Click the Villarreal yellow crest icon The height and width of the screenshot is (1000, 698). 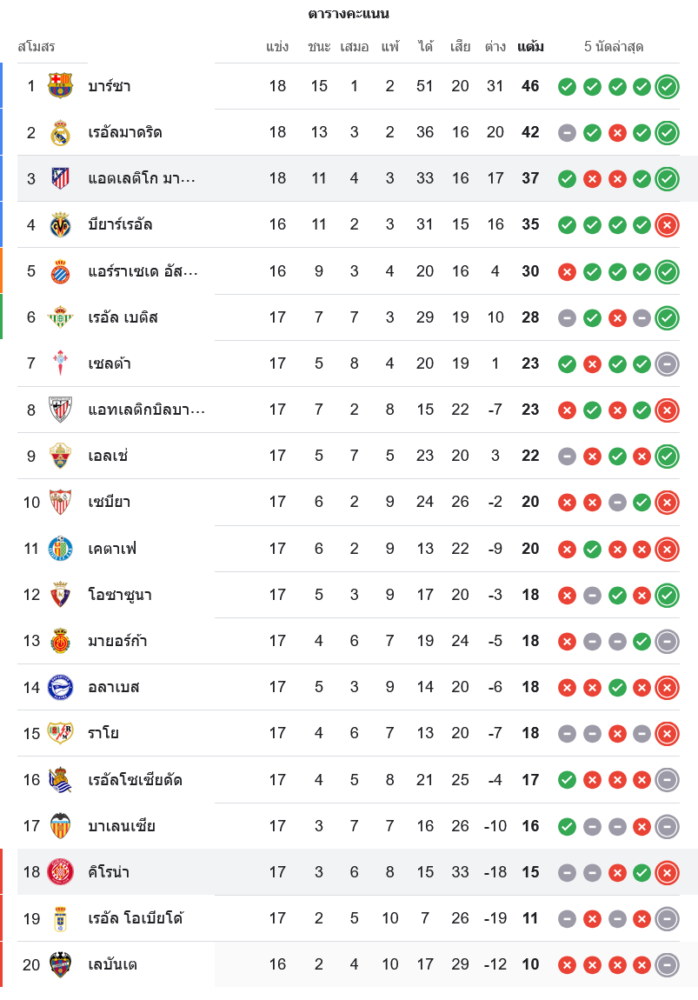(61, 225)
